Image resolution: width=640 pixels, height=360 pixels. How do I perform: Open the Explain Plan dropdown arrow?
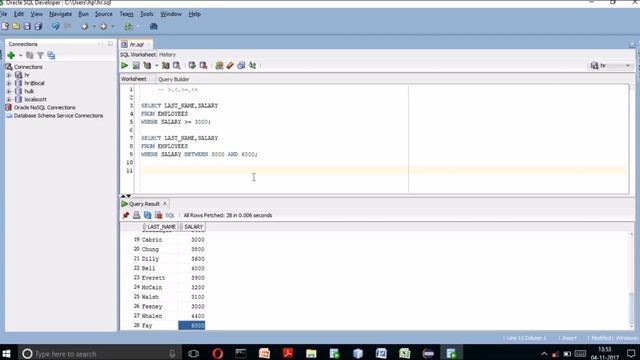(156, 66)
